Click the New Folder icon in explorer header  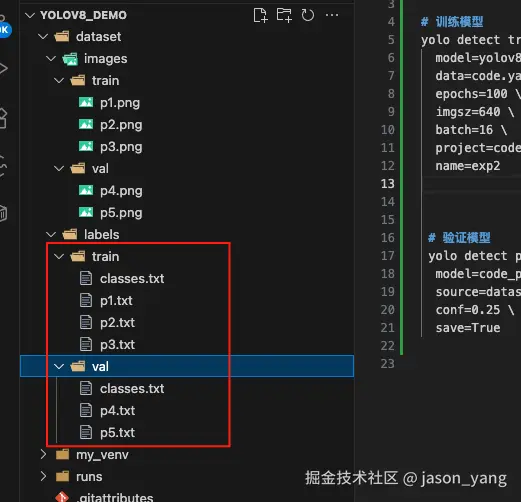click(284, 15)
